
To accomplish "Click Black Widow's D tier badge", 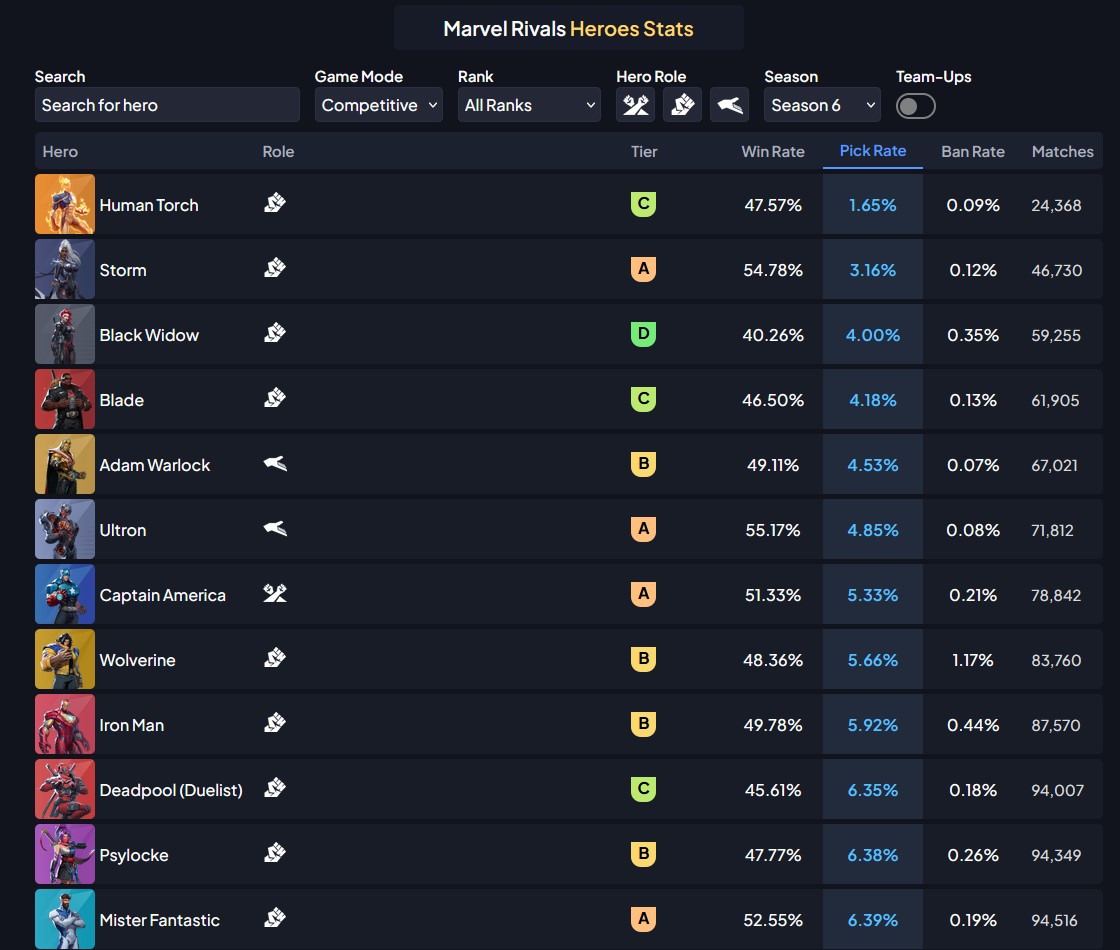I will click(x=644, y=334).
